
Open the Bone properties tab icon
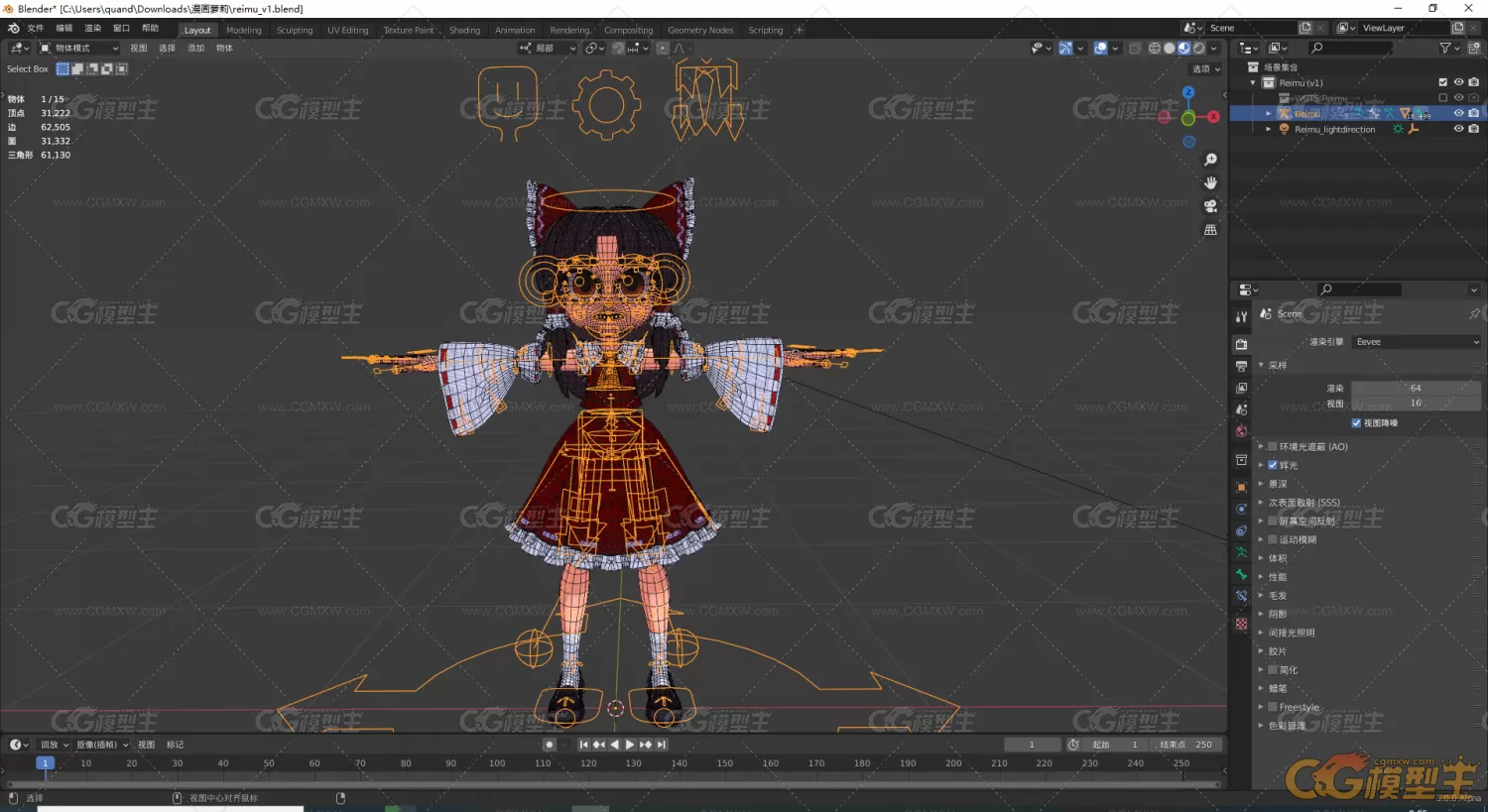click(1241, 574)
